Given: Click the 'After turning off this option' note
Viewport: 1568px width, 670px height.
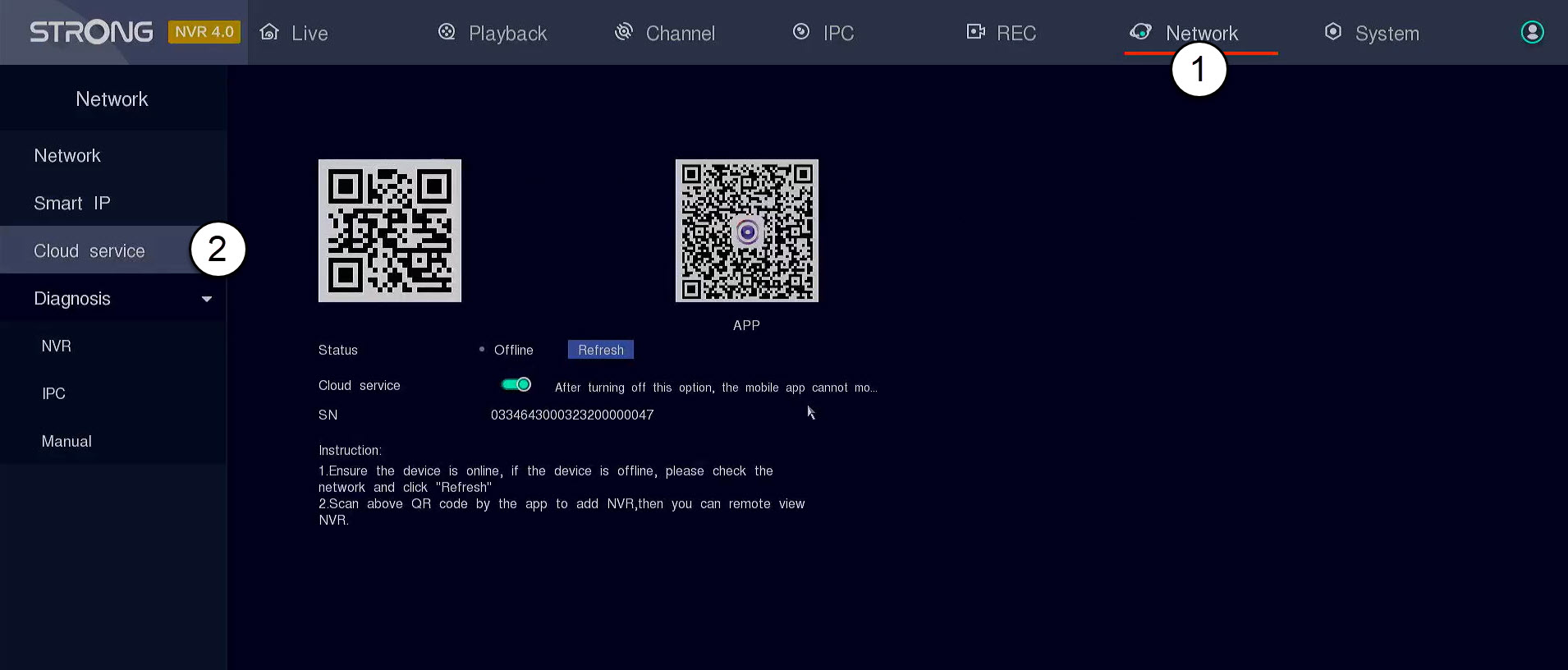Looking at the screenshot, I should pos(716,388).
